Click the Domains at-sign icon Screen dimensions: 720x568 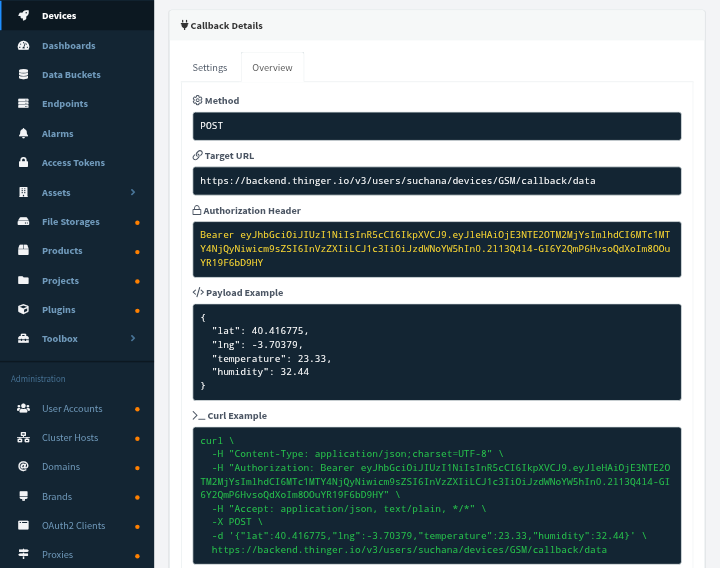(x=23, y=467)
